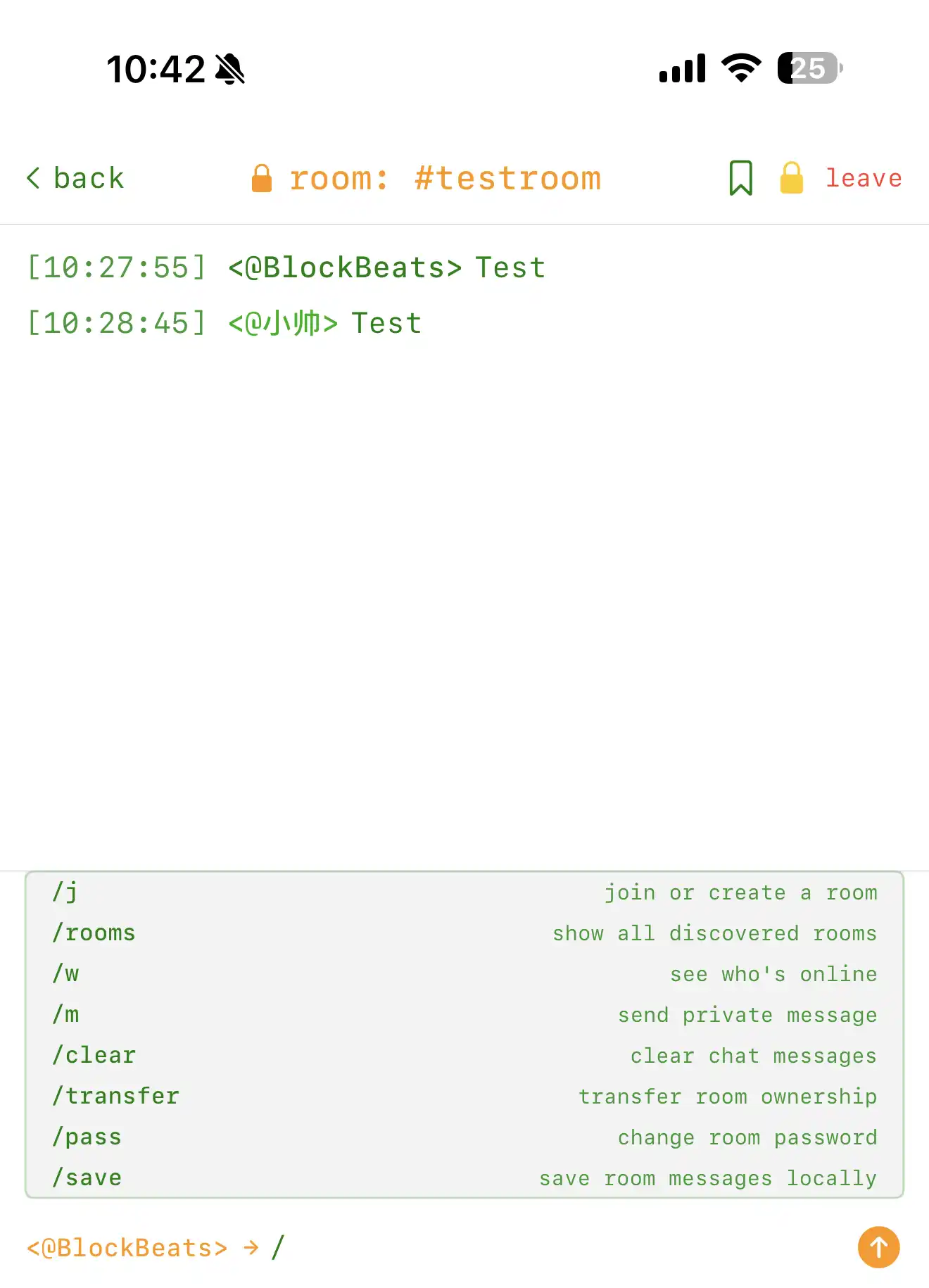929x1288 pixels.
Task: Click the @BlockBeats username in the first message
Action: [x=343, y=267]
